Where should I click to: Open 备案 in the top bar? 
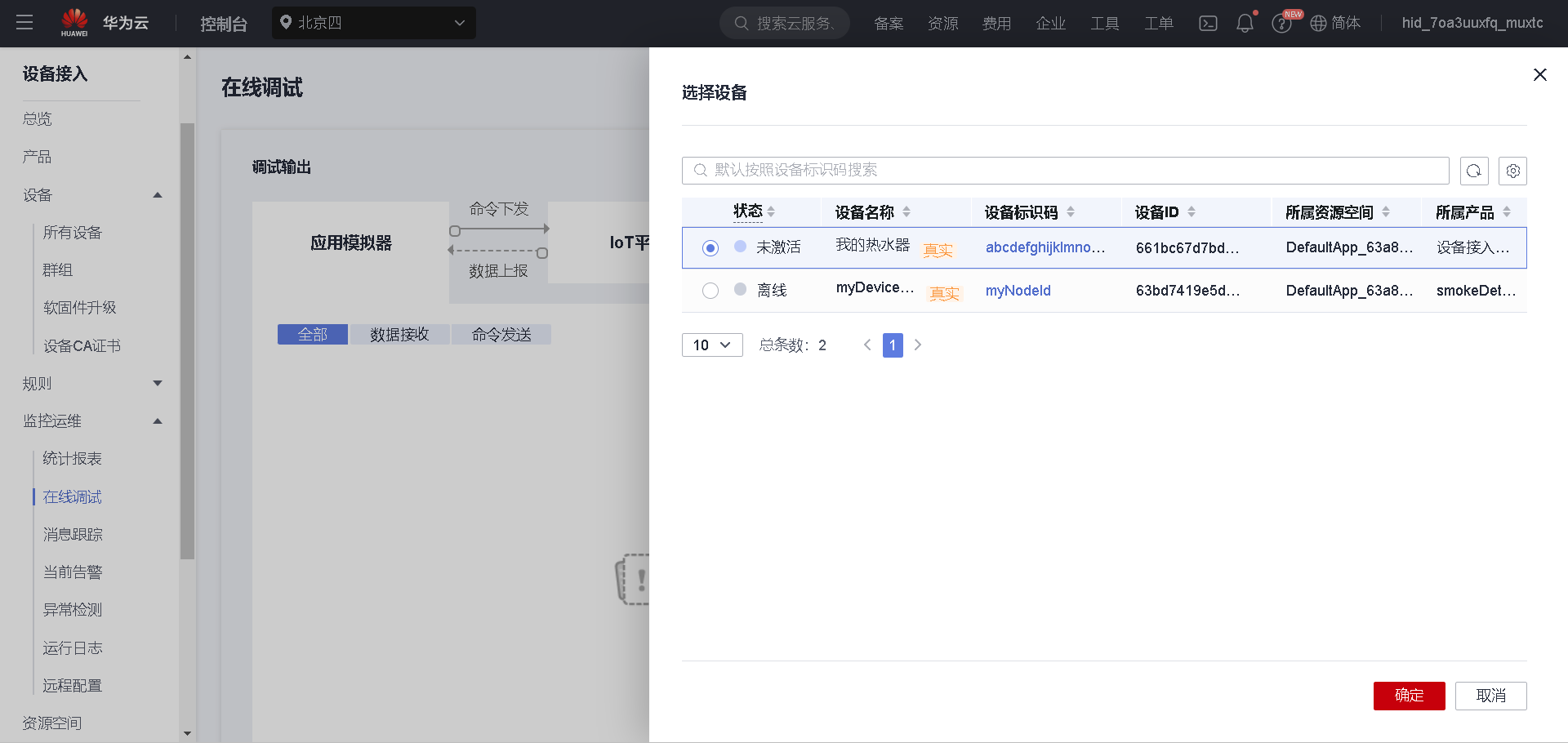coord(889,24)
